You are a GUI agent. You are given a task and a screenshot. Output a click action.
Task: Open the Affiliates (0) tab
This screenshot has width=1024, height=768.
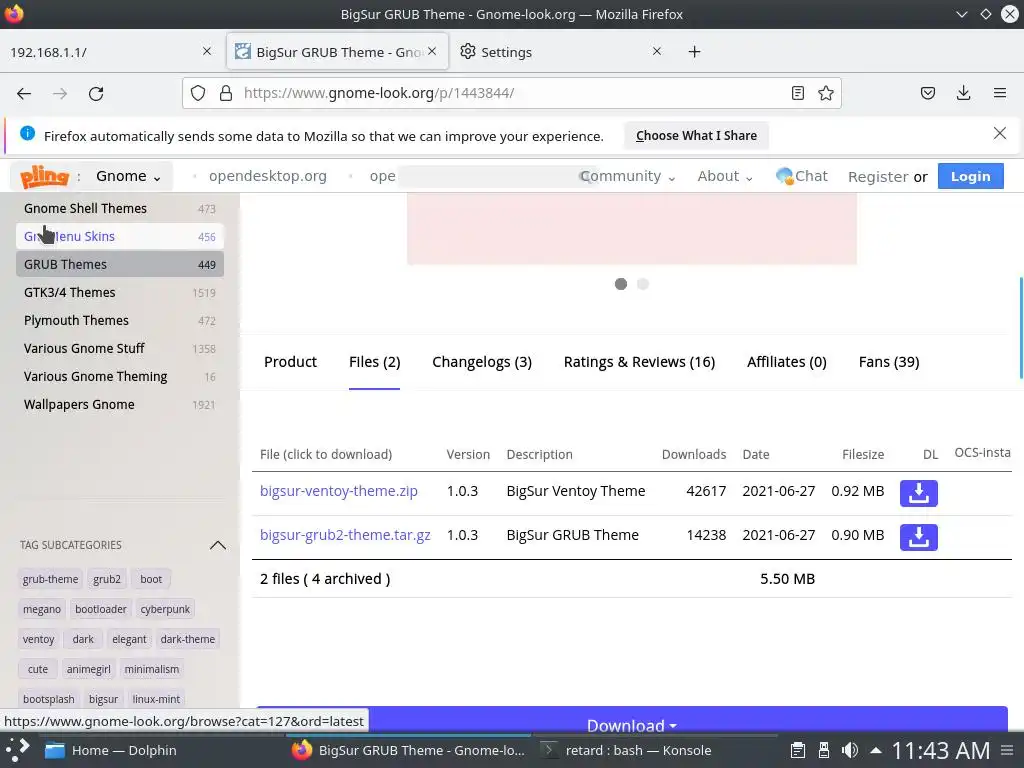tap(787, 362)
